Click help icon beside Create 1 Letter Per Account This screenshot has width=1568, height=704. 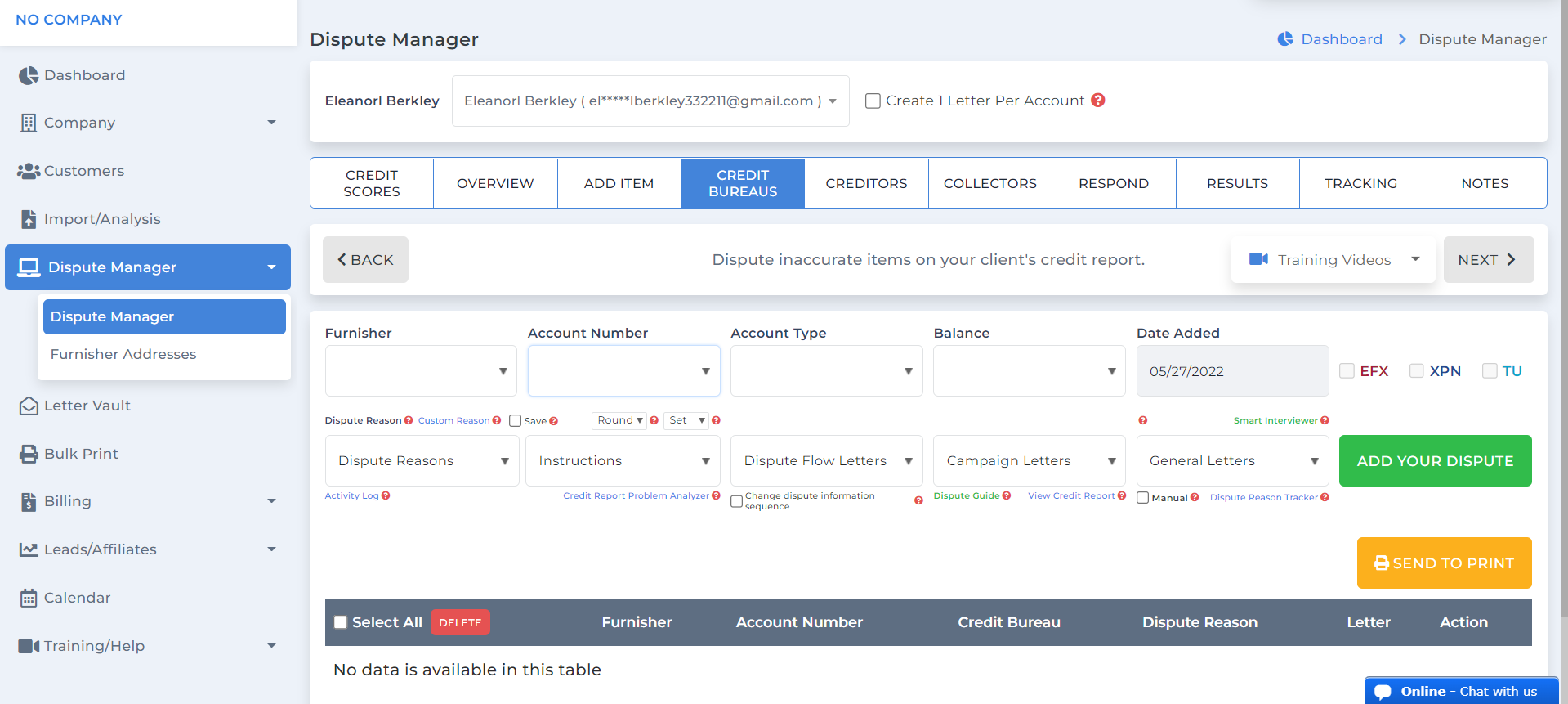[x=1098, y=100]
